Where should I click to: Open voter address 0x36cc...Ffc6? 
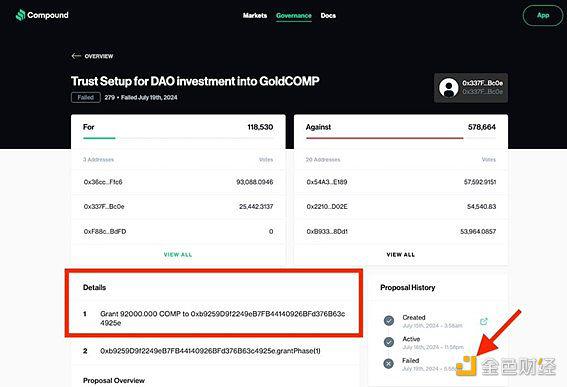coord(103,182)
